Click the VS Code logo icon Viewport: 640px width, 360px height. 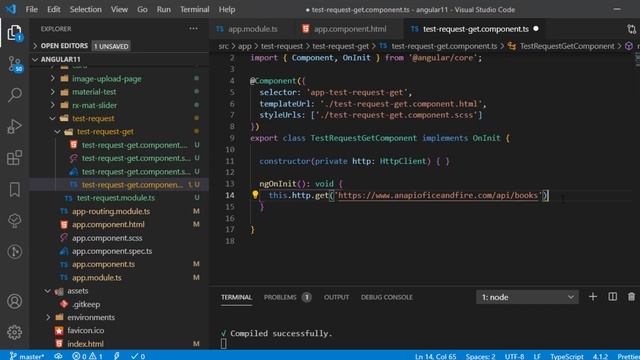tap(11, 9)
